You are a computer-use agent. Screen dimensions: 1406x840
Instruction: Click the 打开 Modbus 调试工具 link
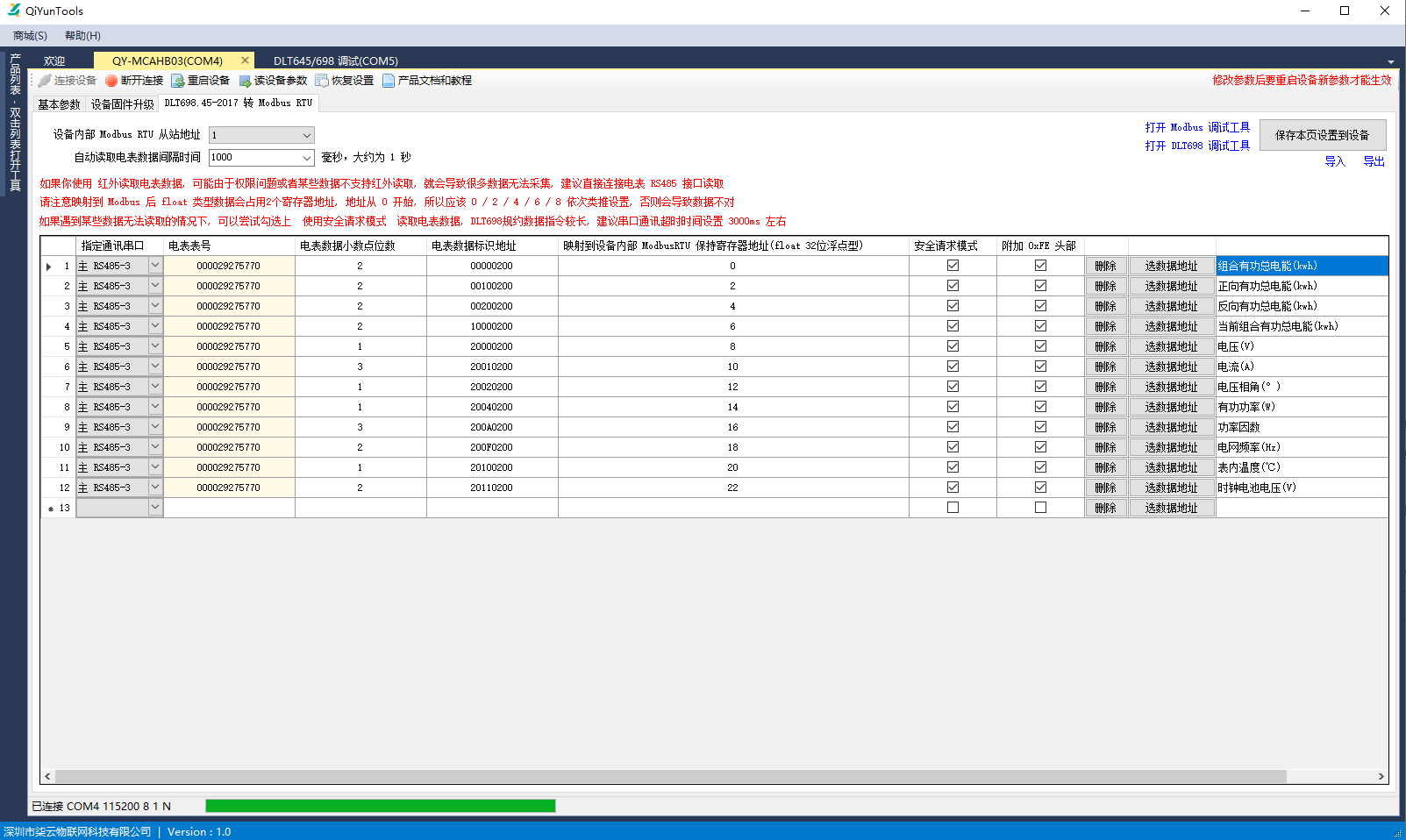tap(1196, 127)
